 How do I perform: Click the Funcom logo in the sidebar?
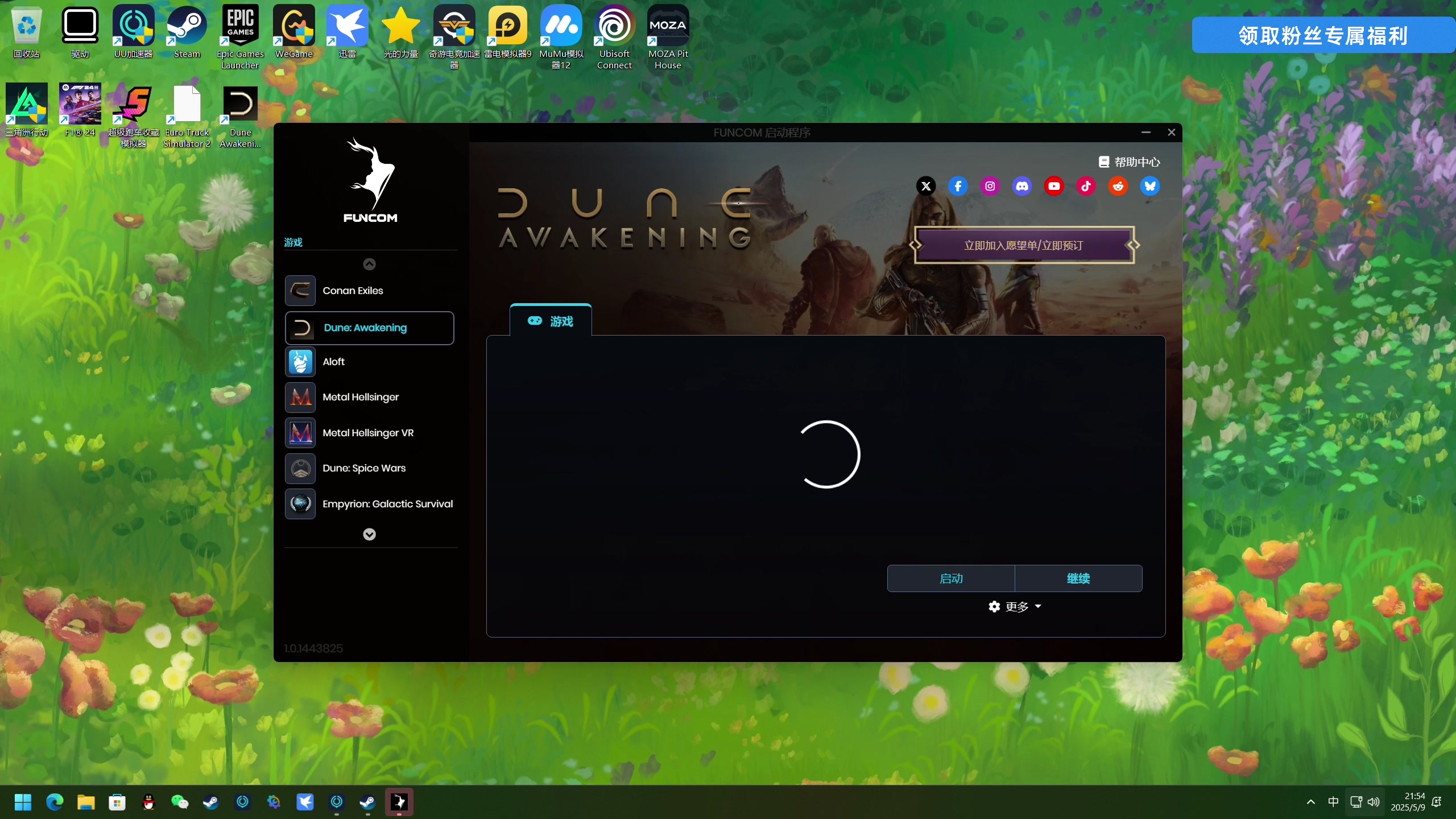371,180
